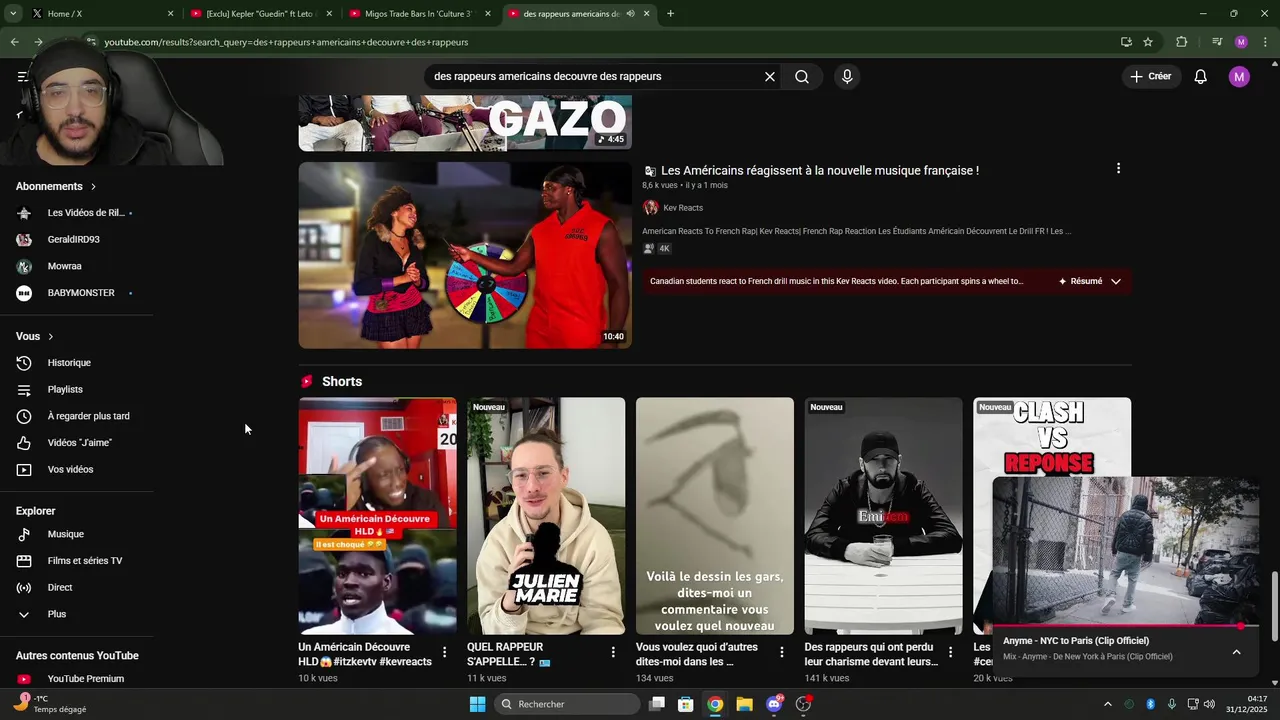Open options for Des rappeurs qui ont perdu Short
Screen dimensions: 1280x720
click(x=951, y=652)
